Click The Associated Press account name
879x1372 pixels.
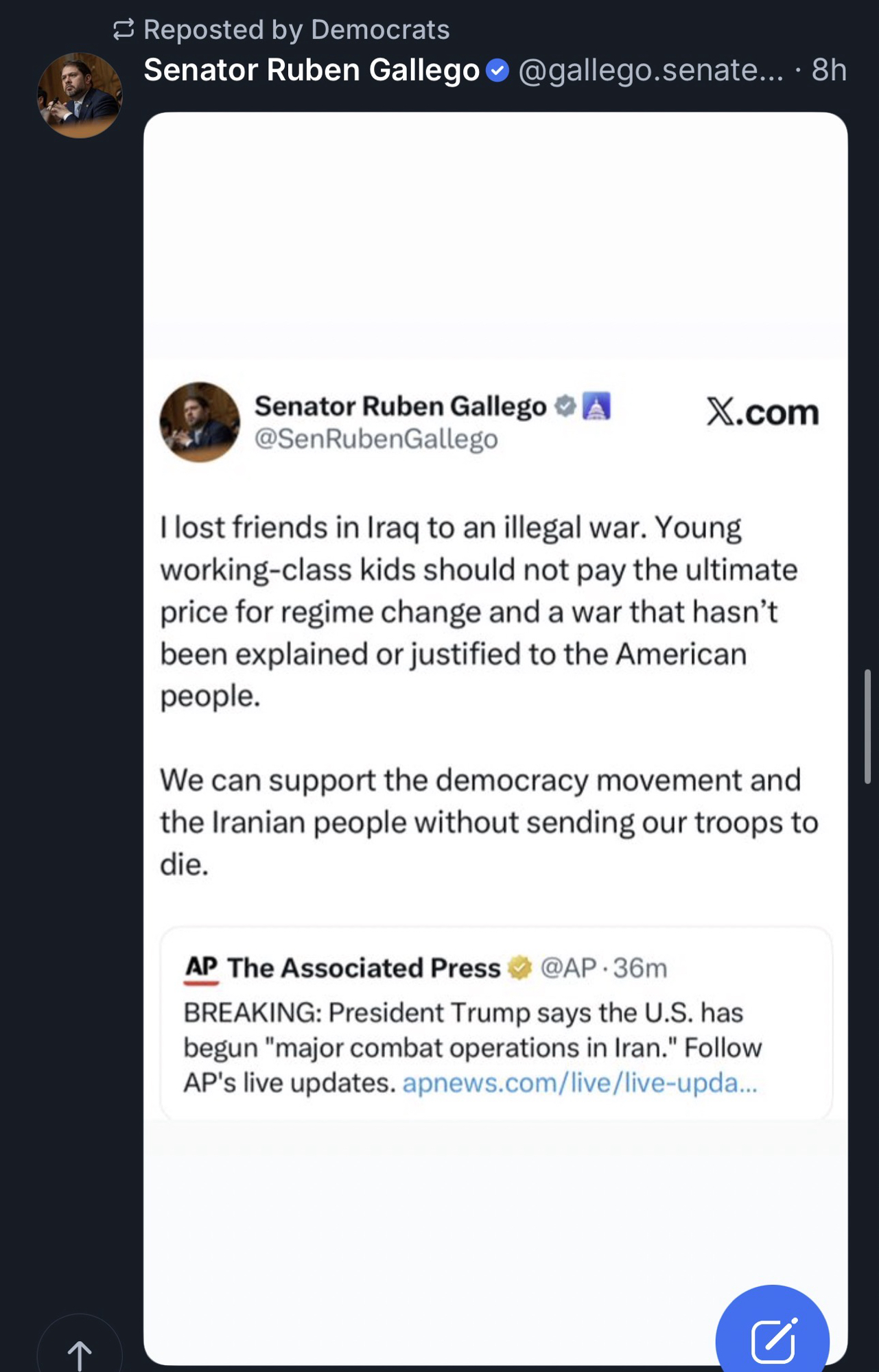click(364, 968)
